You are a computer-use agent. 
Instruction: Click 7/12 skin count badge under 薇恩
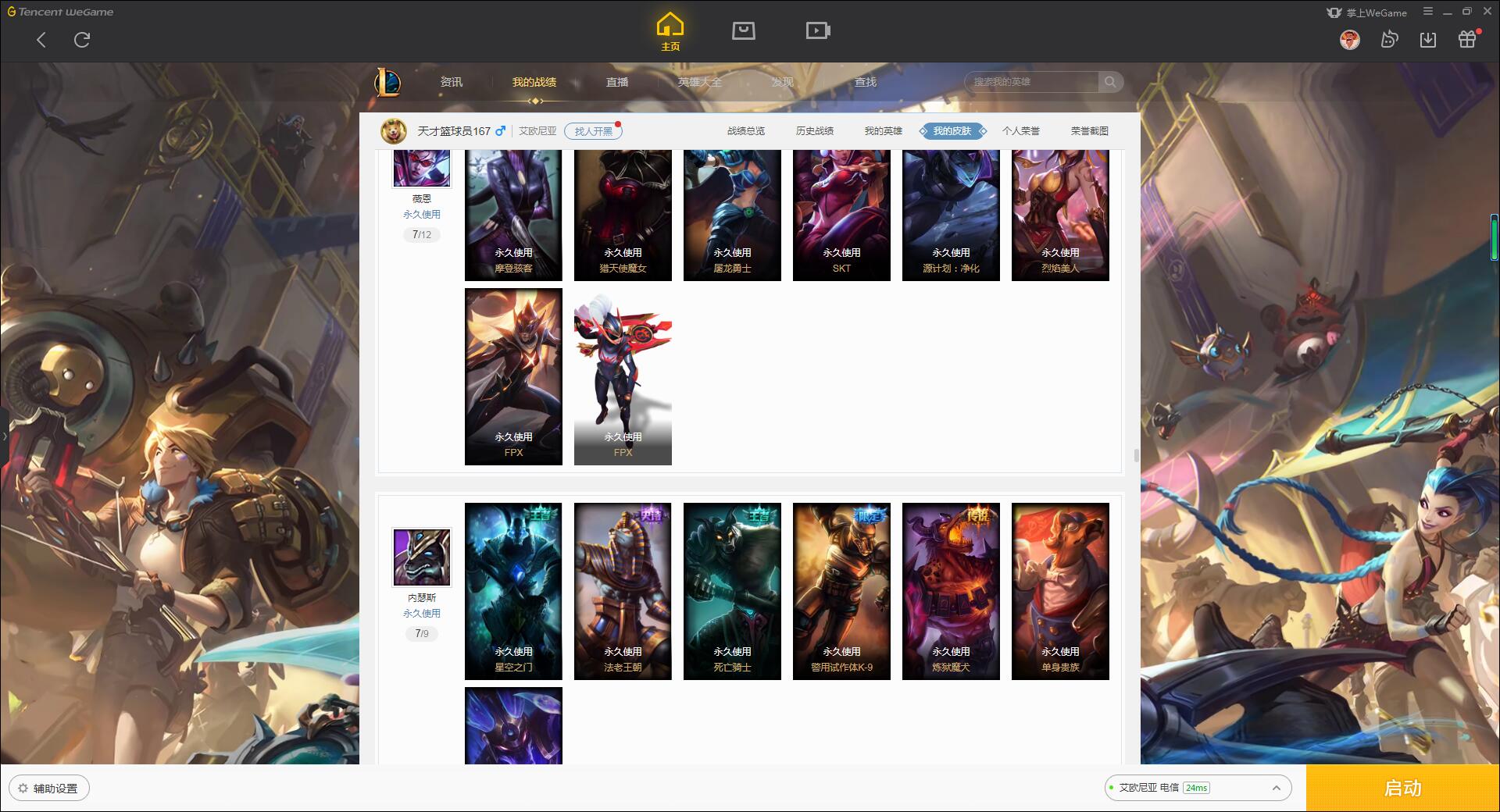pos(421,234)
